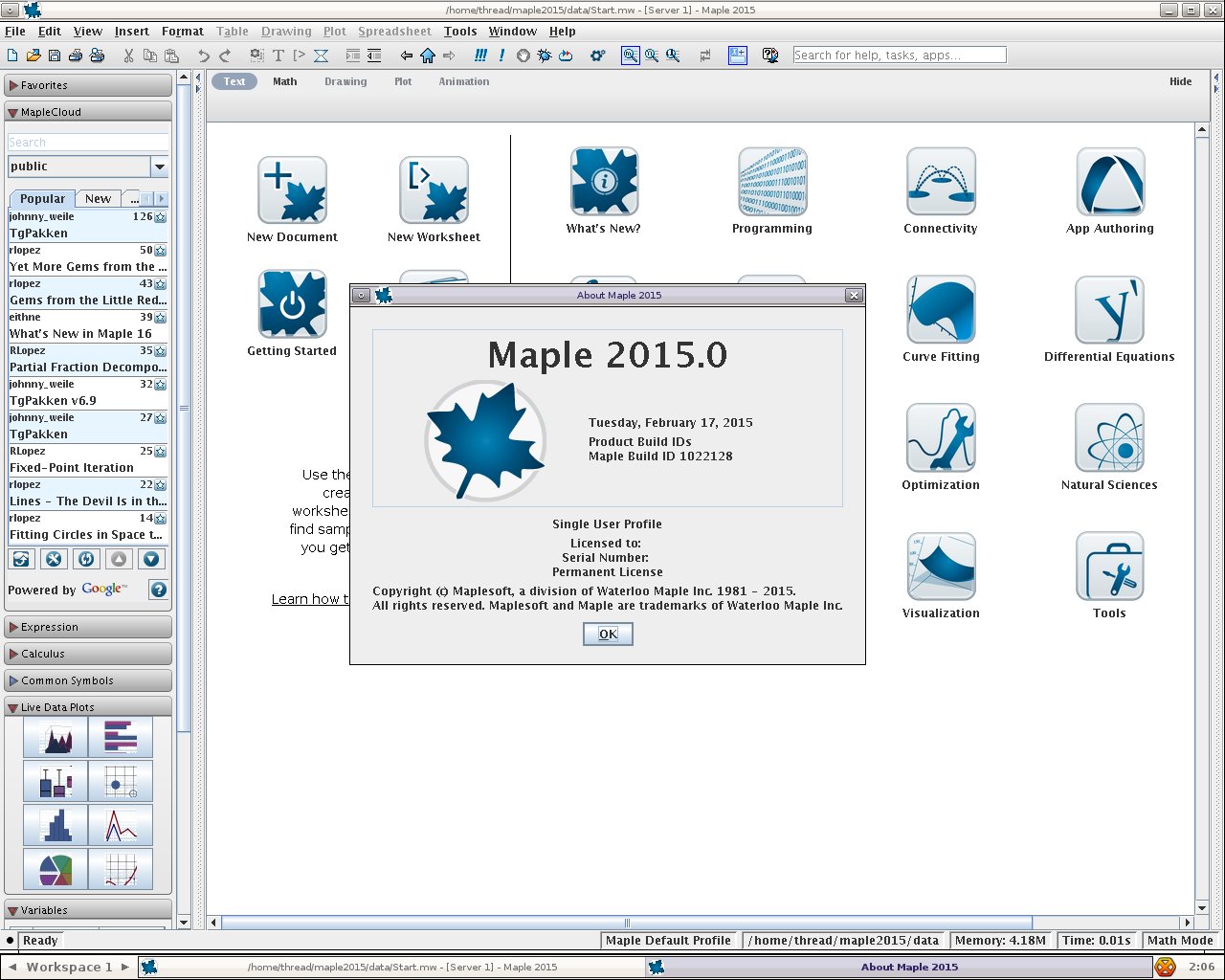Click the Save file toolbar icon

[55, 56]
